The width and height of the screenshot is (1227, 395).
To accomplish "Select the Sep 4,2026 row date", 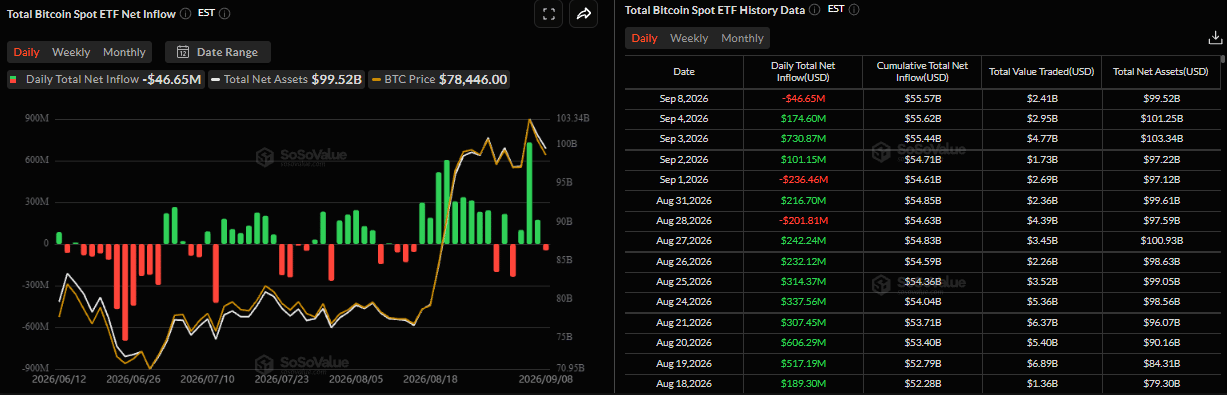I will tap(684, 118).
